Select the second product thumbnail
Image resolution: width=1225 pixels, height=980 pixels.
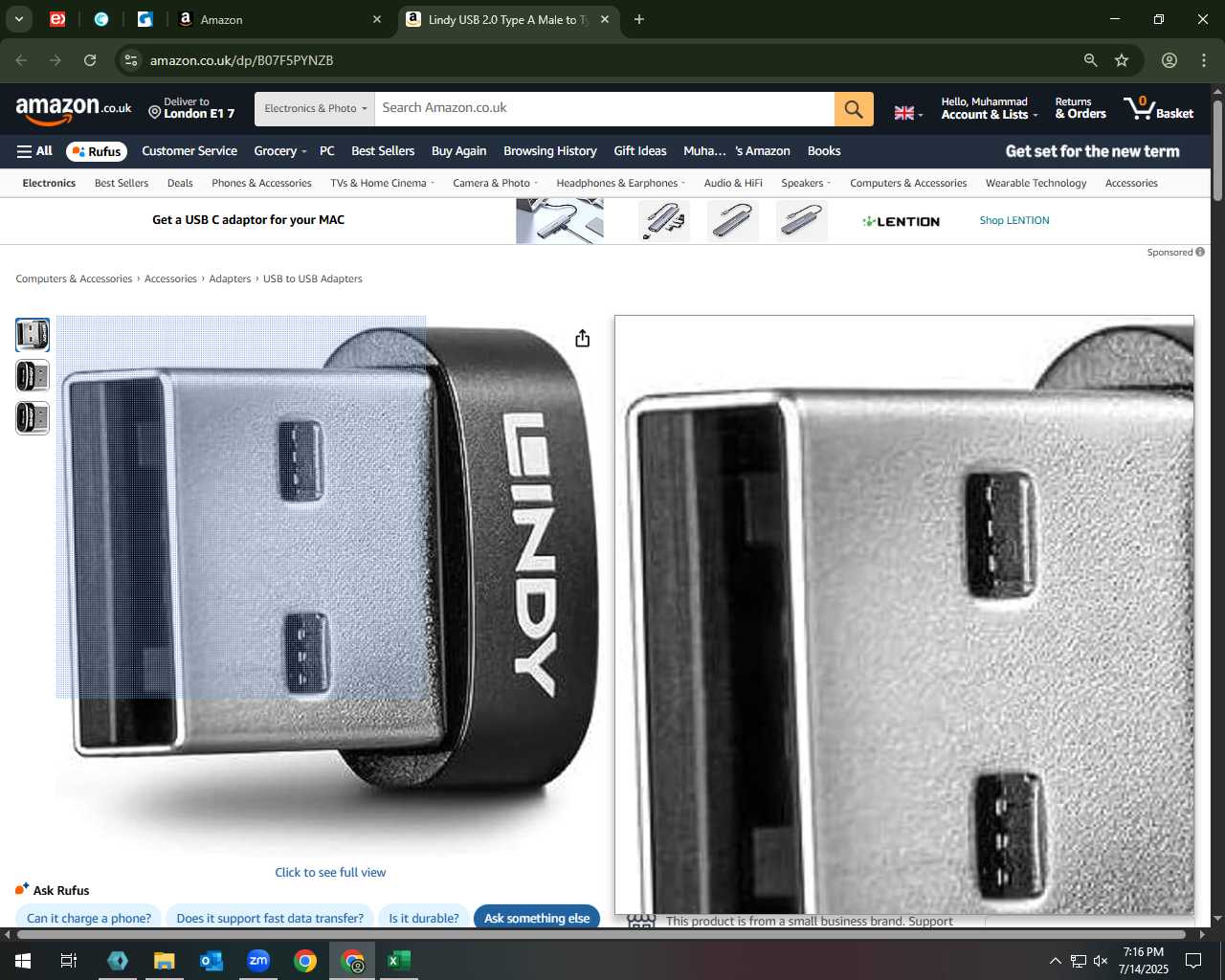[33, 377]
